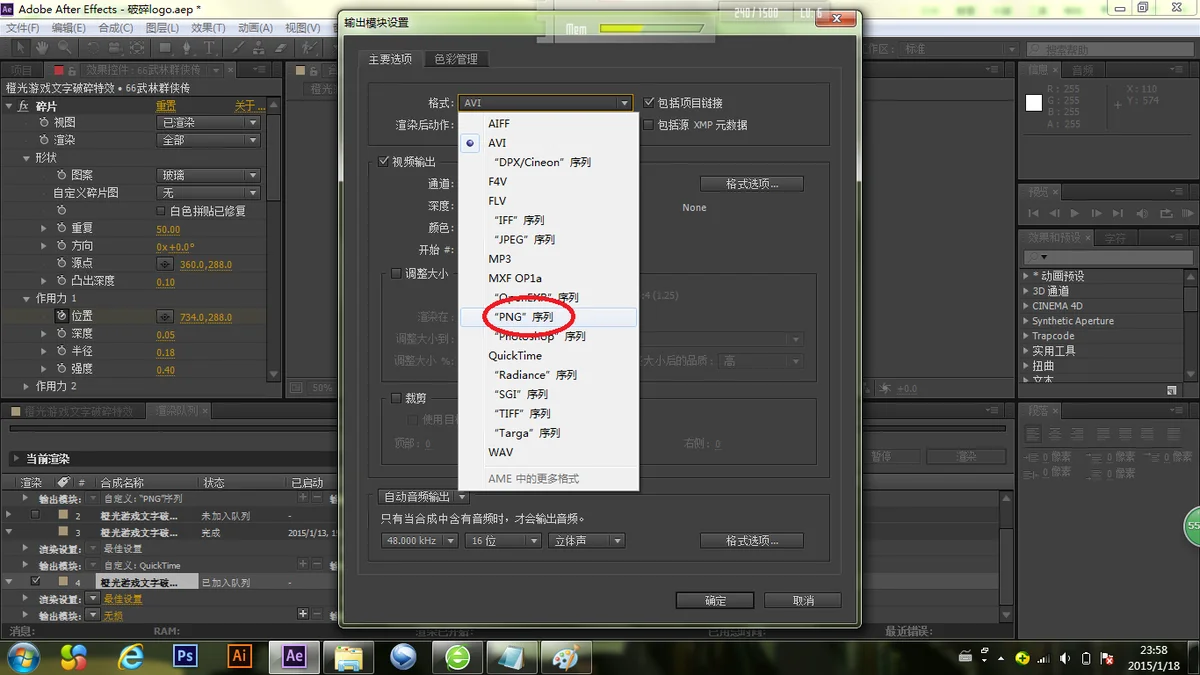Open the Windows Start menu
Image resolution: width=1200 pixels, height=675 pixels.
pos(22,656)
